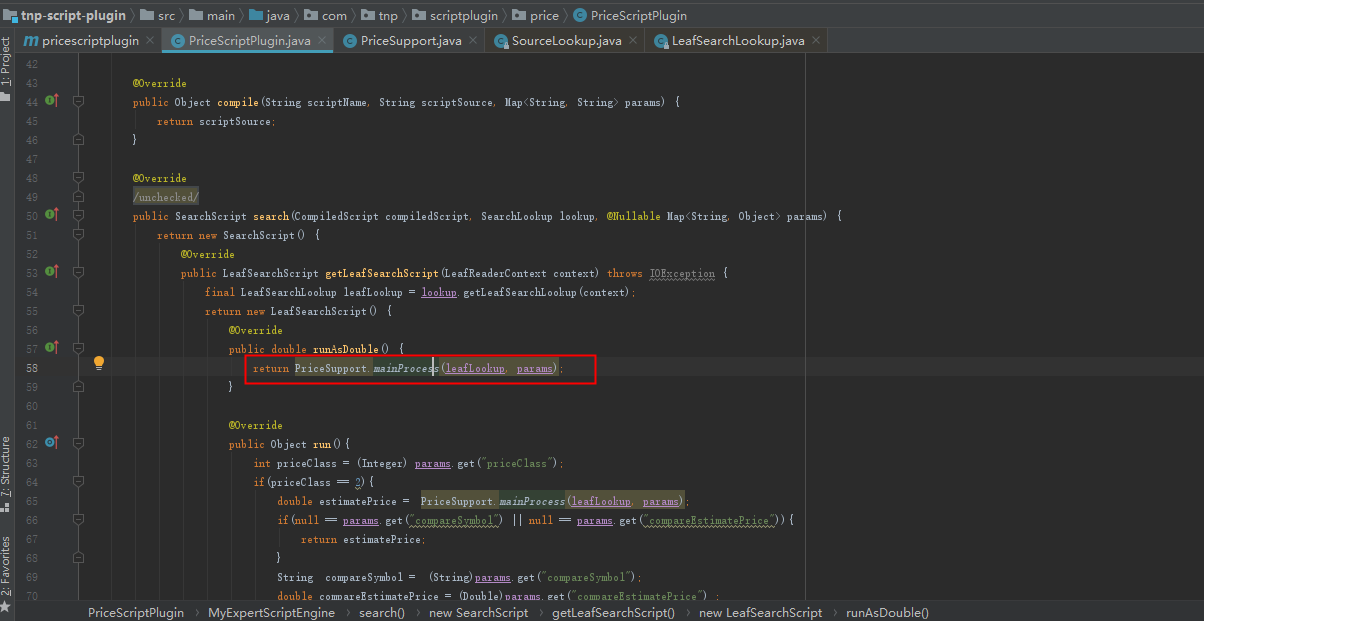Click the implements-method gutter icon on line 57
This screenshot has height=621, width=1345.
[52, 348]
